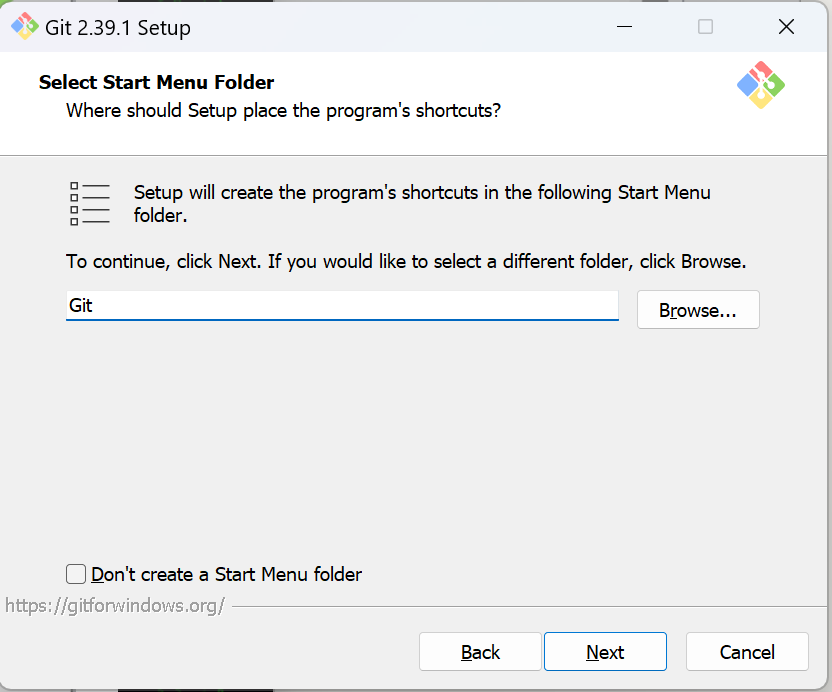Click into the Git folder name field
Viewport: 832px width, 692px height.
point(342,306)
